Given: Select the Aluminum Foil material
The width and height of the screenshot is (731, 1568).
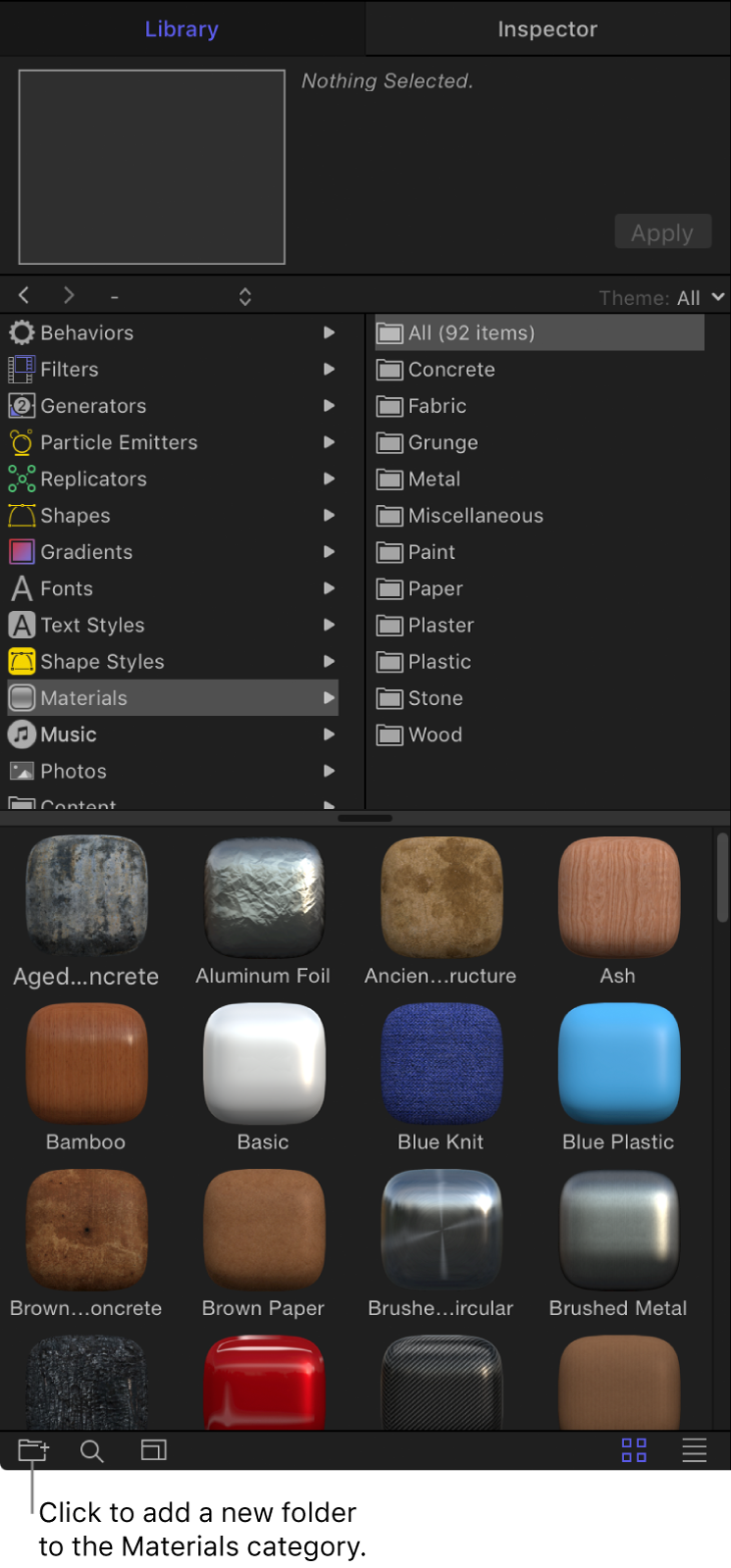Looking at the screenshot, I should tap(263, 896).
